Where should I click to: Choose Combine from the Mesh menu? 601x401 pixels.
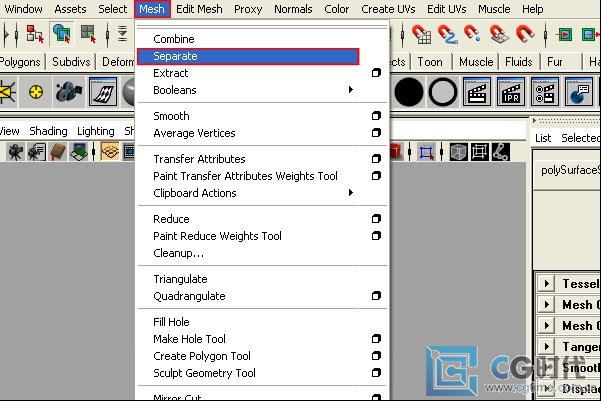pos(174,39)
